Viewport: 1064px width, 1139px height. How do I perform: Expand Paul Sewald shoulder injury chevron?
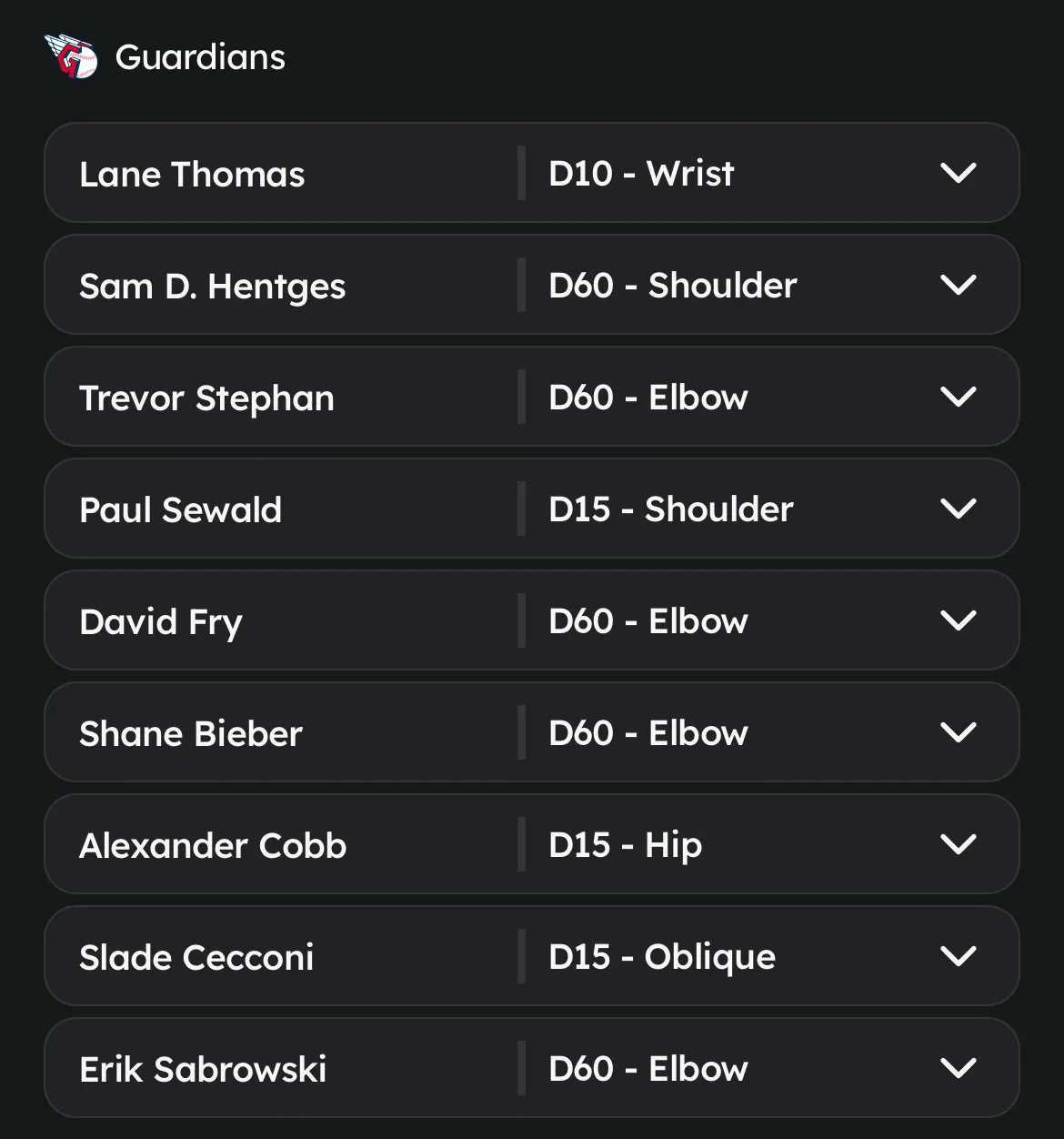958,509
